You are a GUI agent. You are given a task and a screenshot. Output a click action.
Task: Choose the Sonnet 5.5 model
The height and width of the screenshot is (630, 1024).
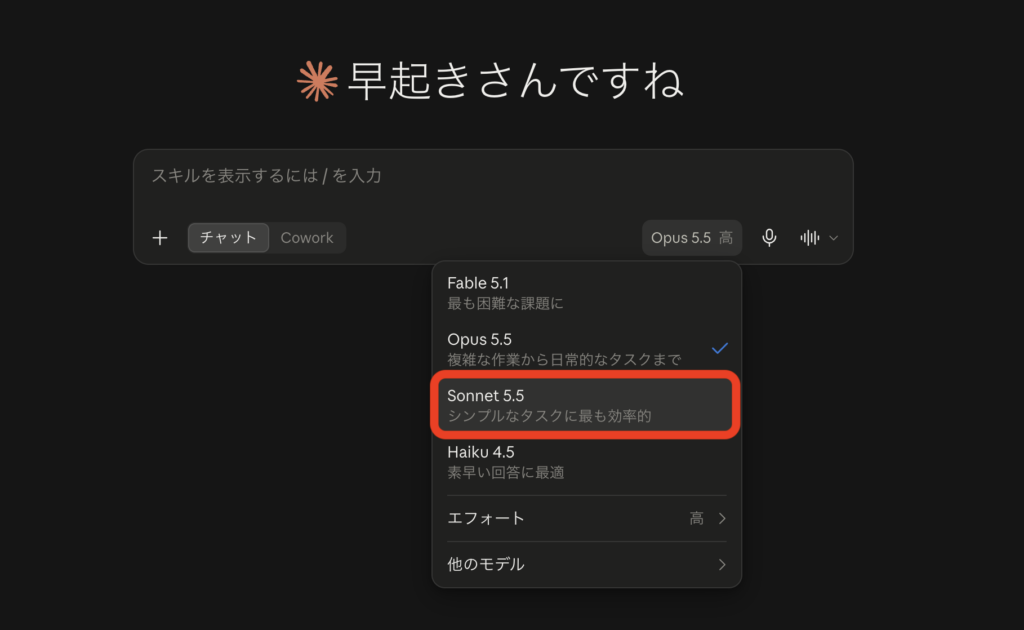coord(586,405)
